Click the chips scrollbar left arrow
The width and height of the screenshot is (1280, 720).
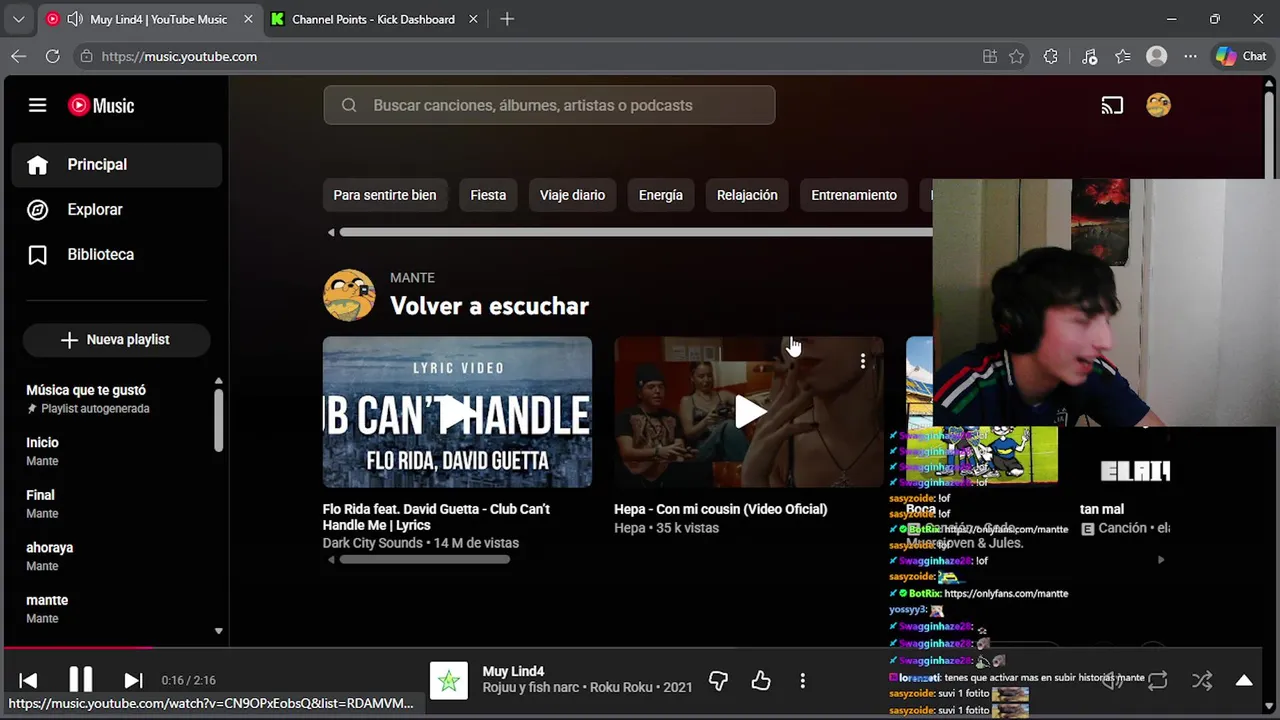pos(331,233)
